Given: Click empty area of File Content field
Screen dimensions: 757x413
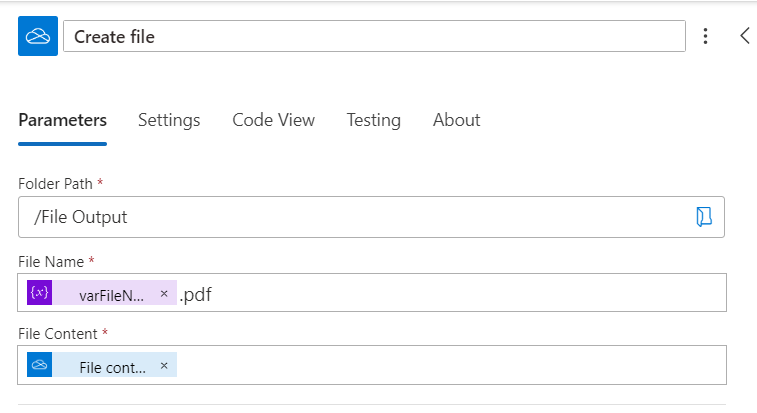Looking at the screenshot, I should tap(450, 365).
